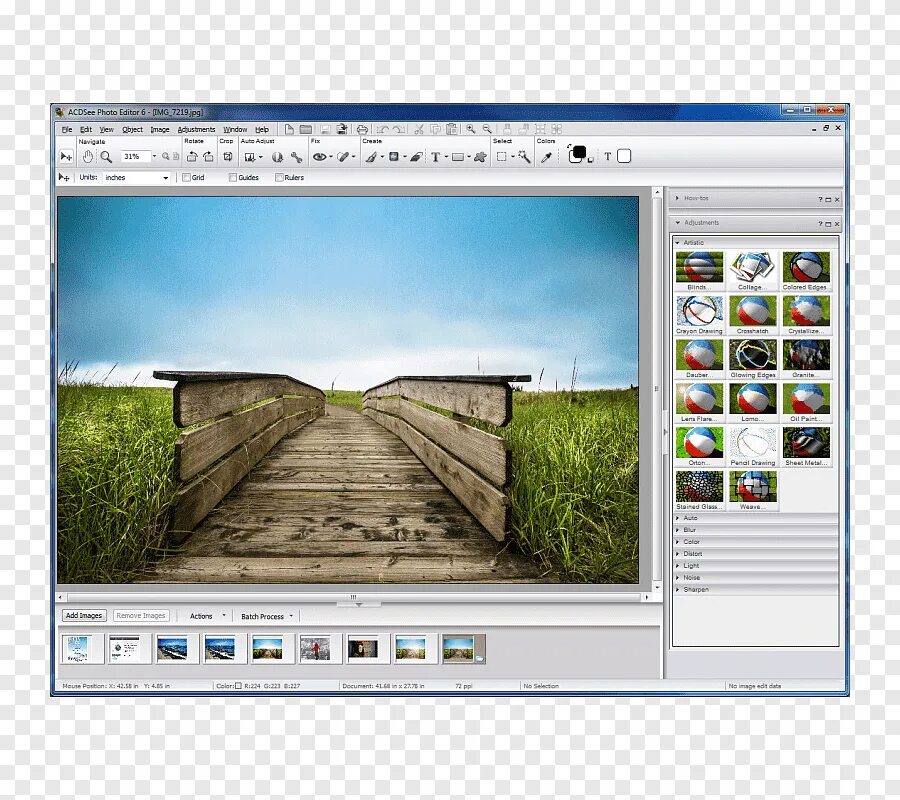900x800 pixels.
Task: Click the Auto Adjust color globe icon
Action: tap(277, 157)
